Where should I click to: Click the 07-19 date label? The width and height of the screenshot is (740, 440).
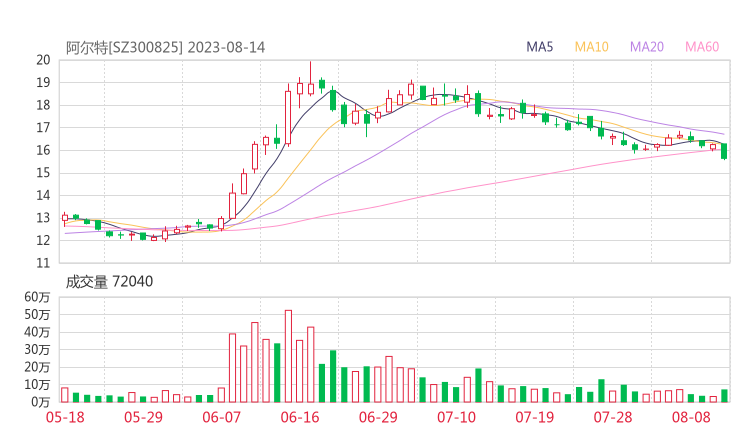tap(535, 418)
